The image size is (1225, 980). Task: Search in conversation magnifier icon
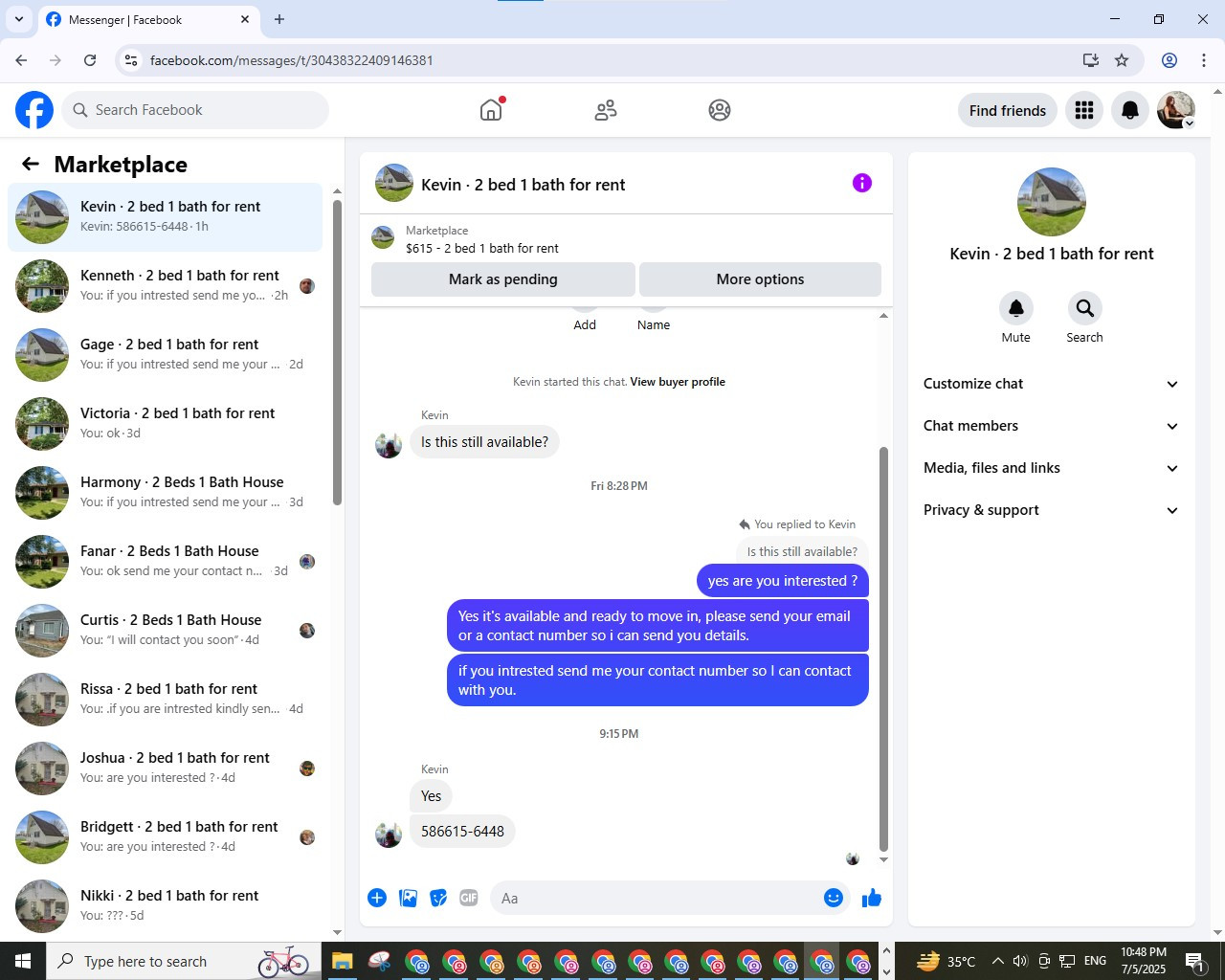coord(1084,308)
